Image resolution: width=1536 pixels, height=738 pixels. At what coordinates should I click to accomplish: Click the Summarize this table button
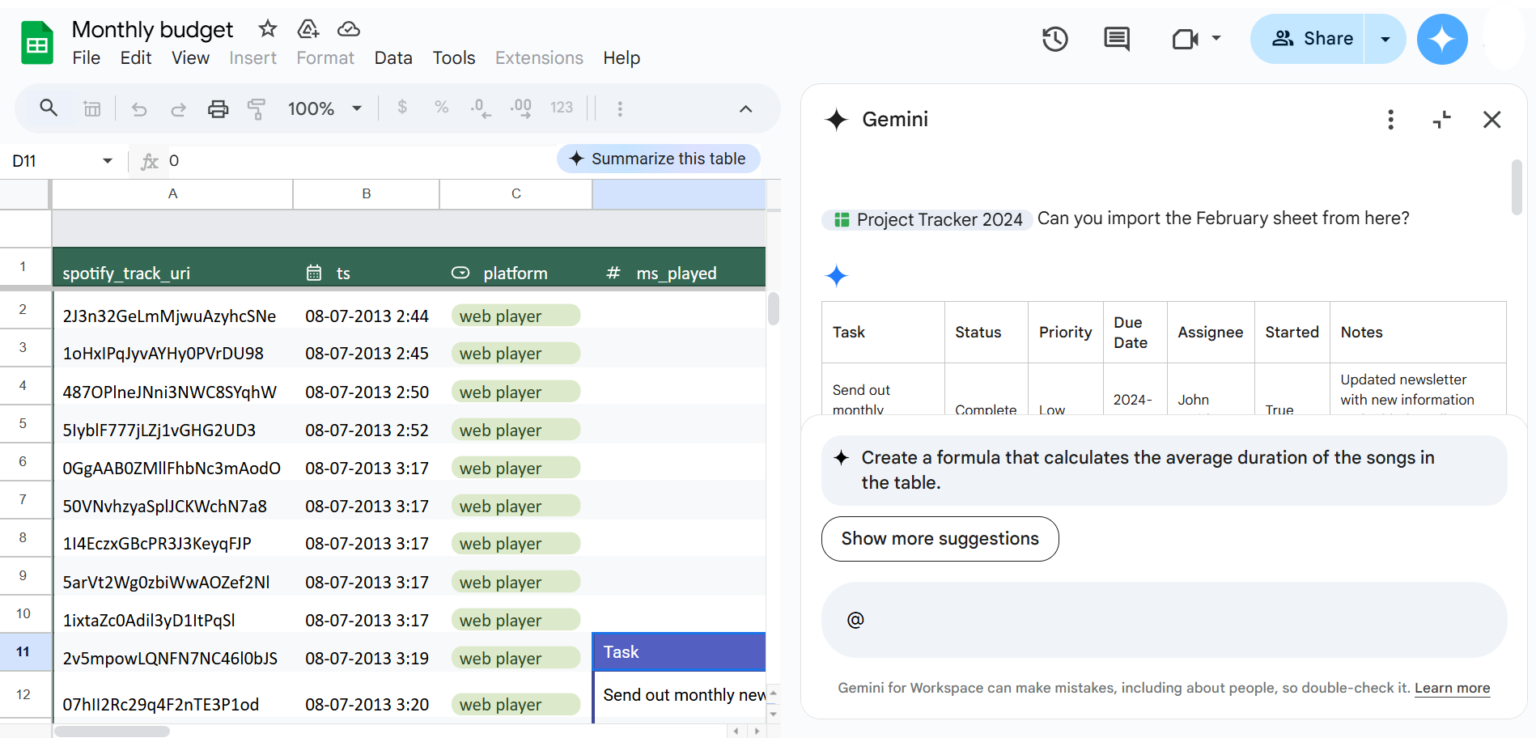click(658, 158)
